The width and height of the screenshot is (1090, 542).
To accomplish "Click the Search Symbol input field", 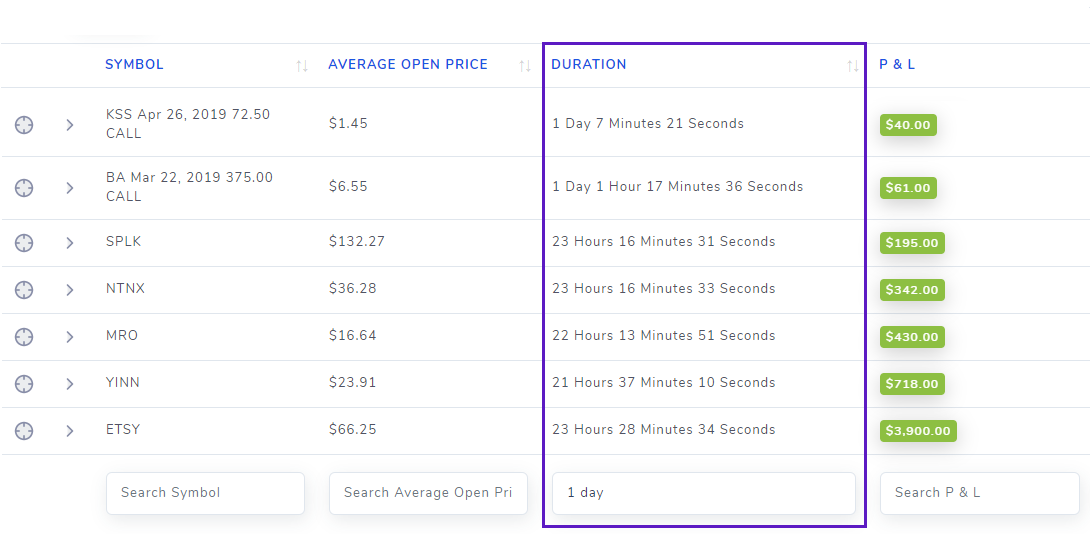I will tap(205, 493).
